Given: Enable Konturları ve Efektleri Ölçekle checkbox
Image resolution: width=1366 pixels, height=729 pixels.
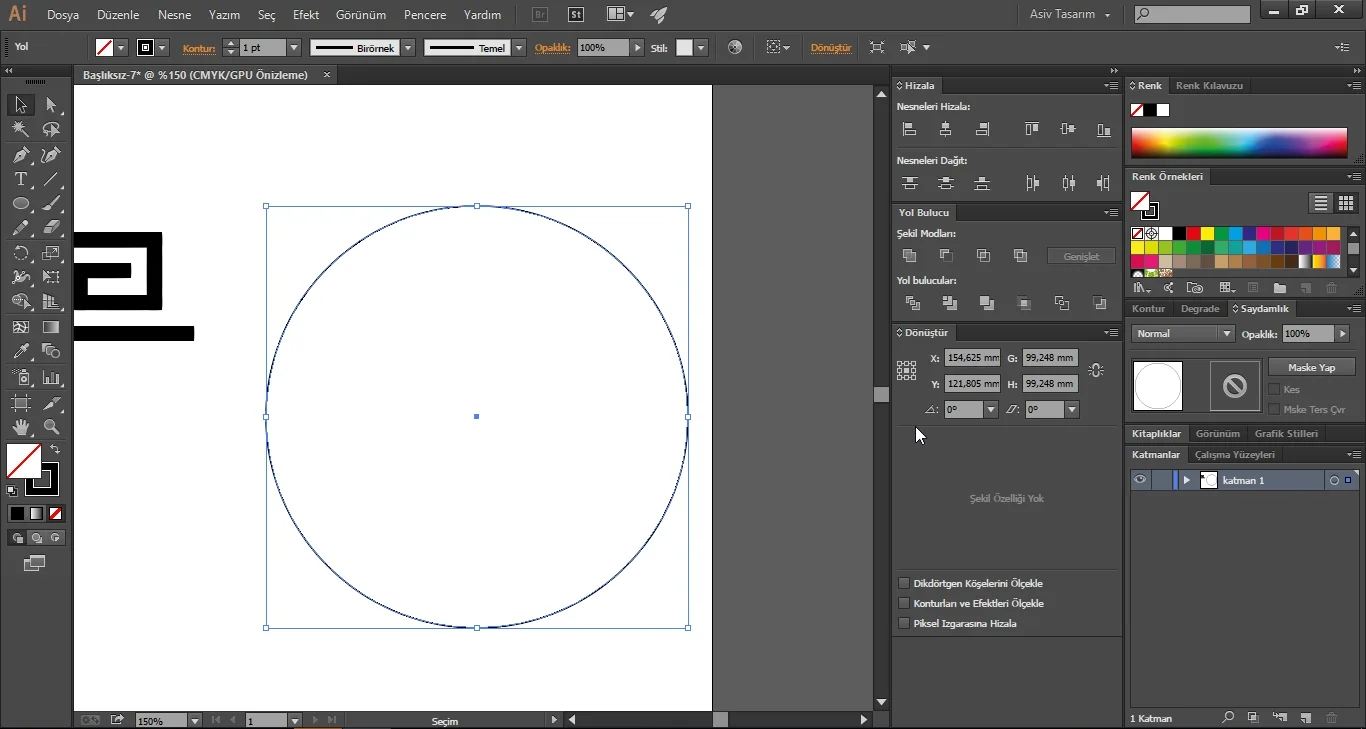Looking at the screenshot, I should click(904, 603).
